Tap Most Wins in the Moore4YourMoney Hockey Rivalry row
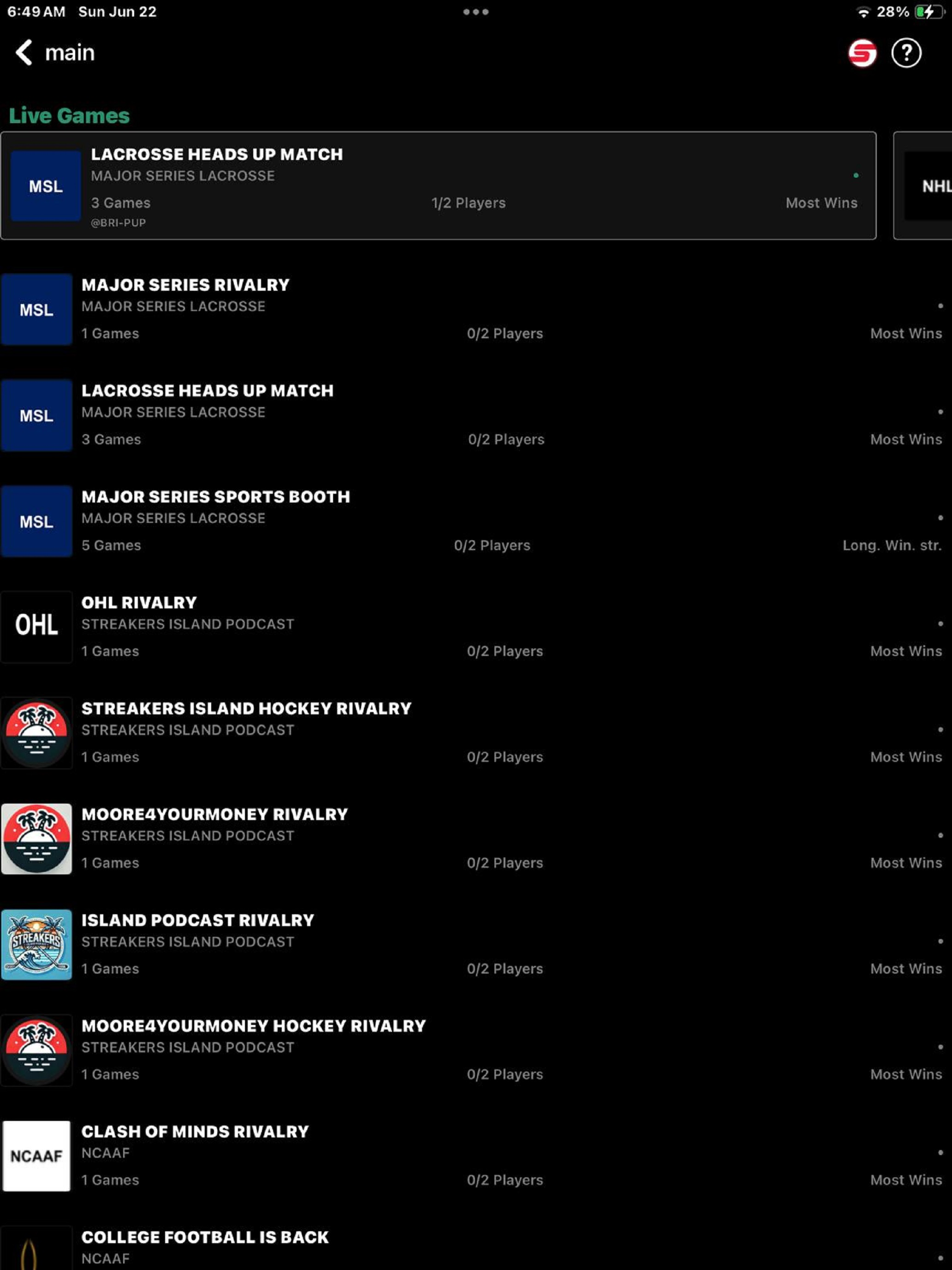The width and height of the screenshot is (952, 1270). coord(906,1074)
